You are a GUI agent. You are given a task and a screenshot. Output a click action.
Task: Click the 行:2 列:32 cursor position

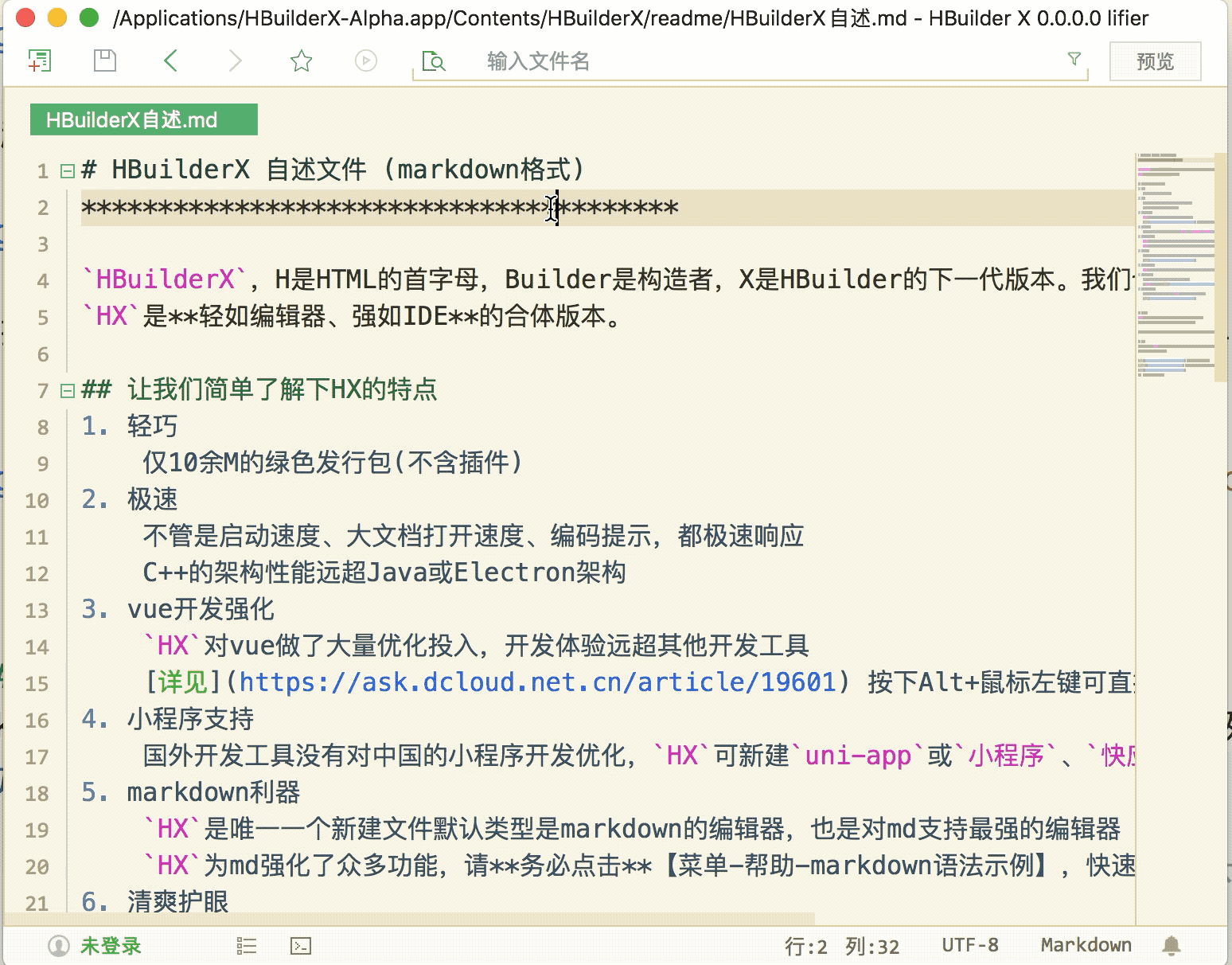842,946
